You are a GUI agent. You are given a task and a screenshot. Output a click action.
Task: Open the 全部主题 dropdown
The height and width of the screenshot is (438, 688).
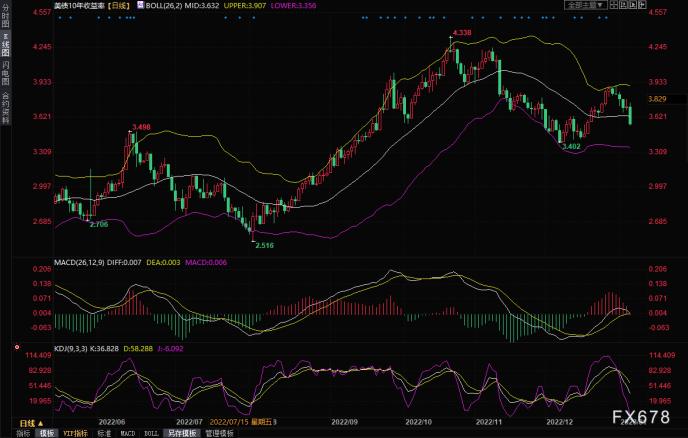pos(586,5)
